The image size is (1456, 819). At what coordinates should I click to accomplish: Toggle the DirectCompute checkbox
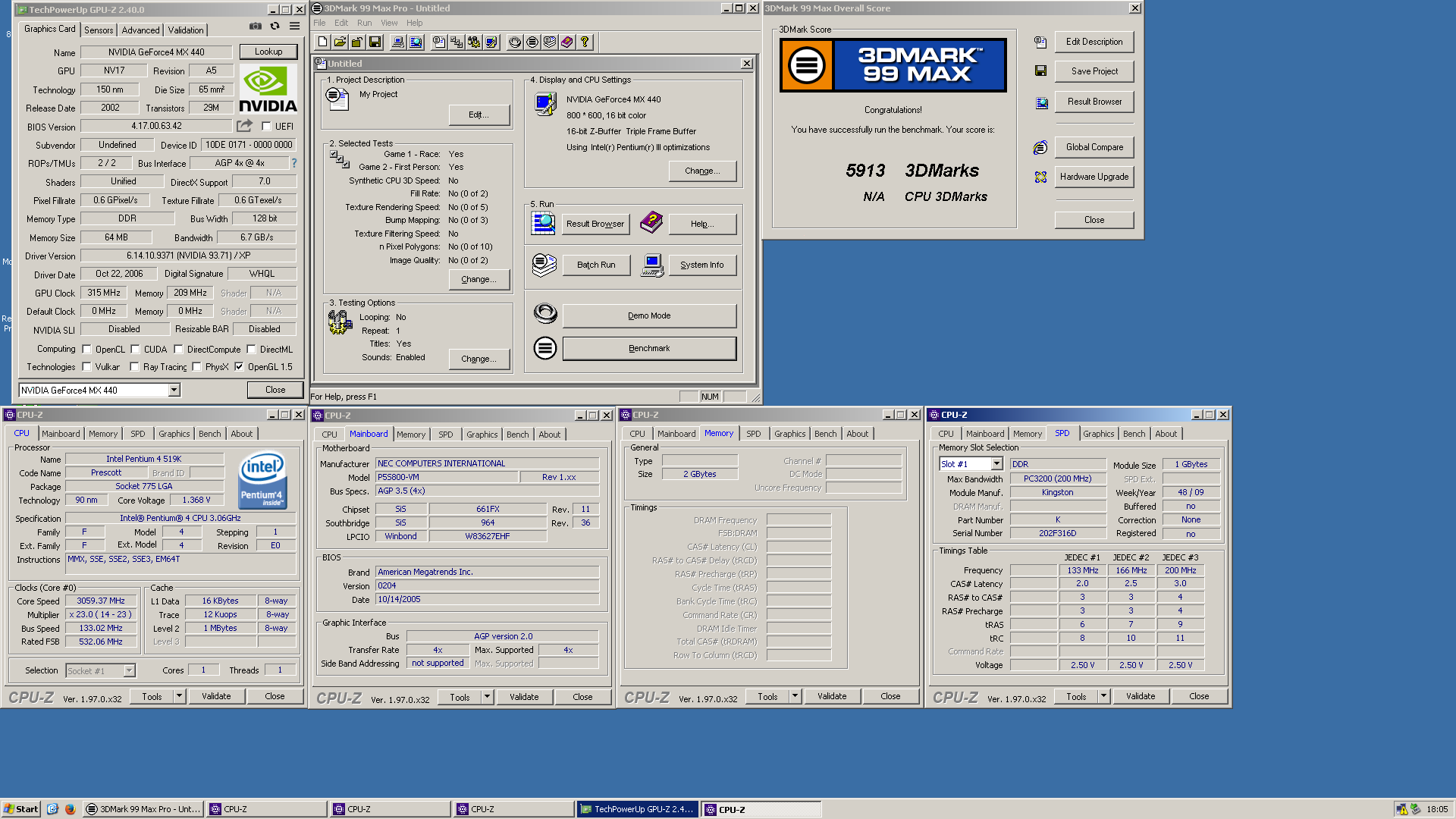[178, 350]
